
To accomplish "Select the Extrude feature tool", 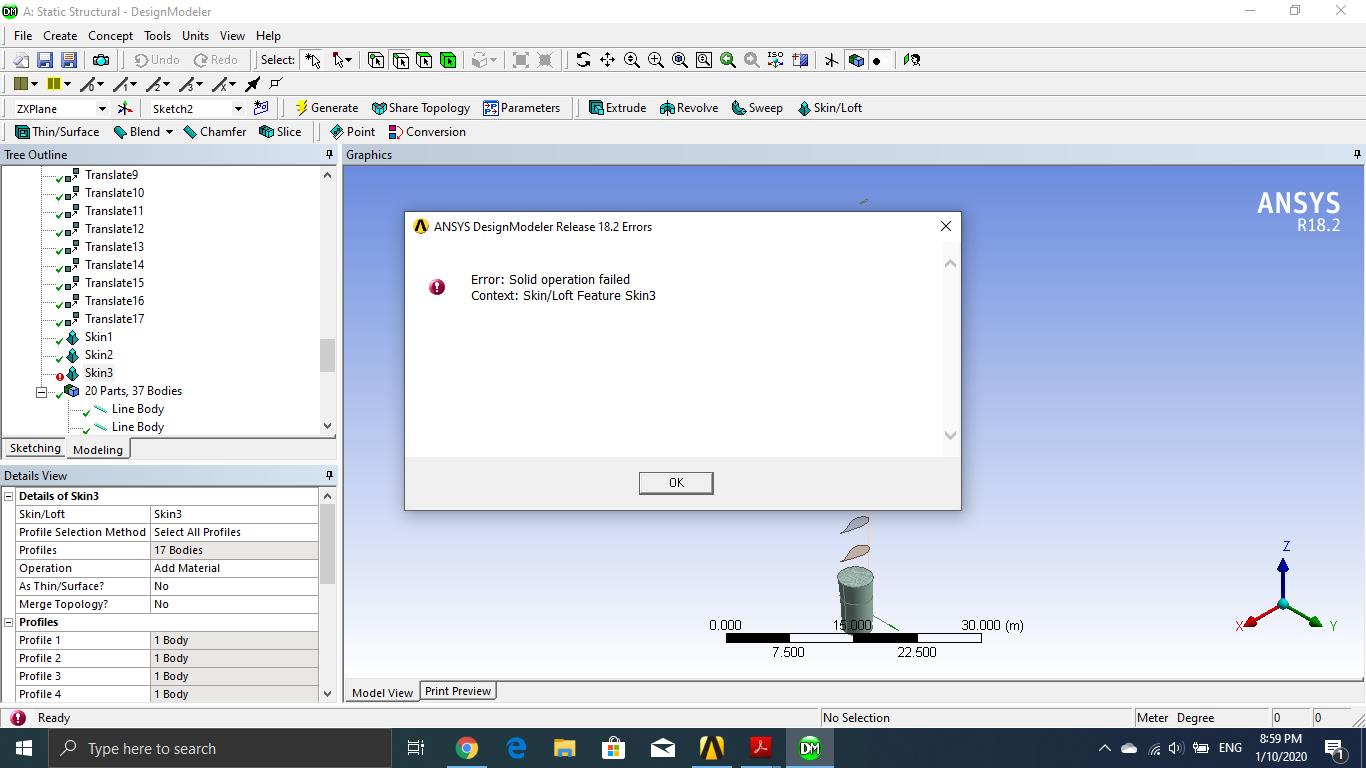I will [617, 108].
